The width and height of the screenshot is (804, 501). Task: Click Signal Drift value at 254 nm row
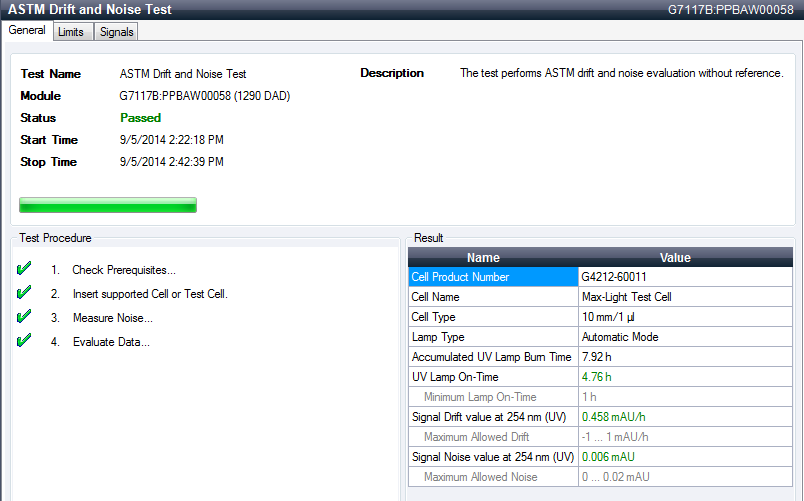click(x=493, y=417)
